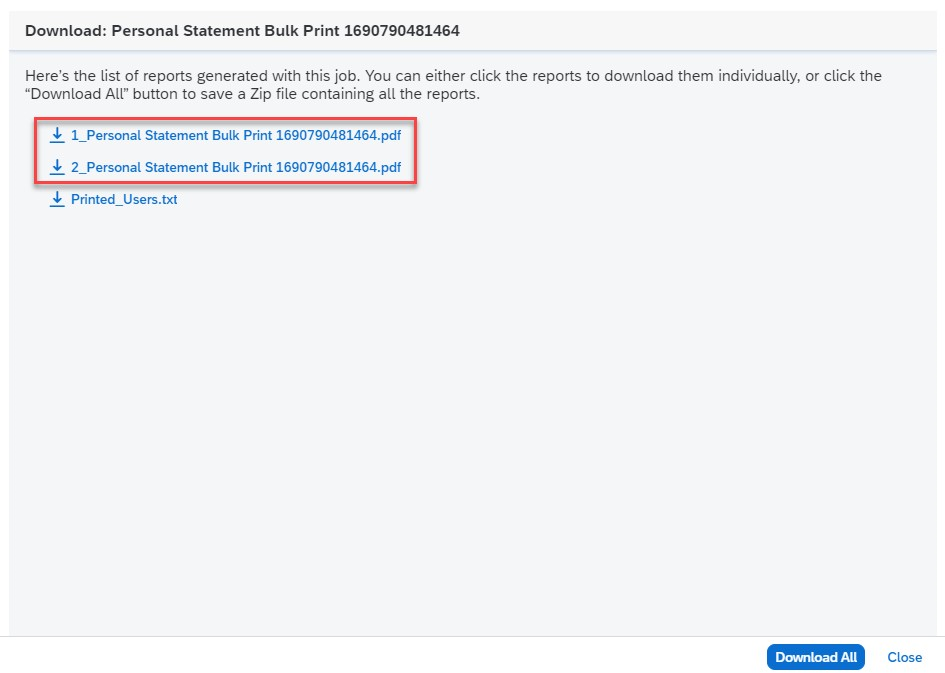Image resolution: width=945 pixels, height=673 pixels.
Task: Open 2_Personal Statement Bulk Print 1690790481464.pdf link
Action: coord(236,167)
